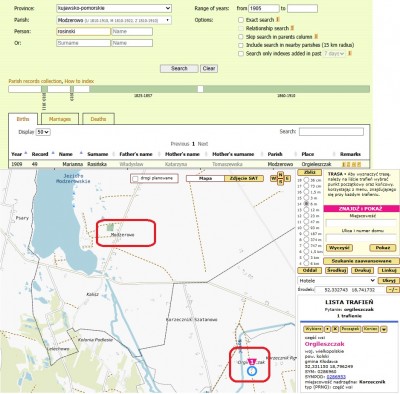This screenshot has height=394, width=400.
Task: Open How to index link
Action: [79, 81]
